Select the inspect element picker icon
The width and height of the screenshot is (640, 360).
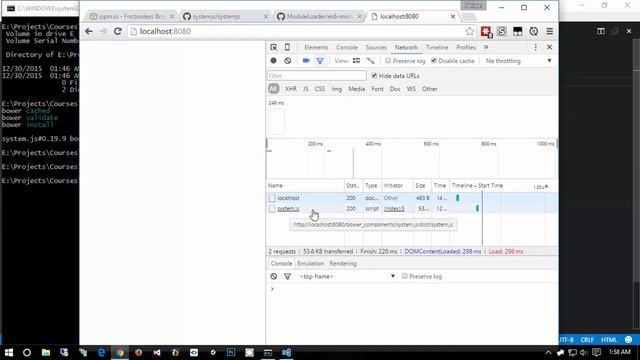(273, 47)
